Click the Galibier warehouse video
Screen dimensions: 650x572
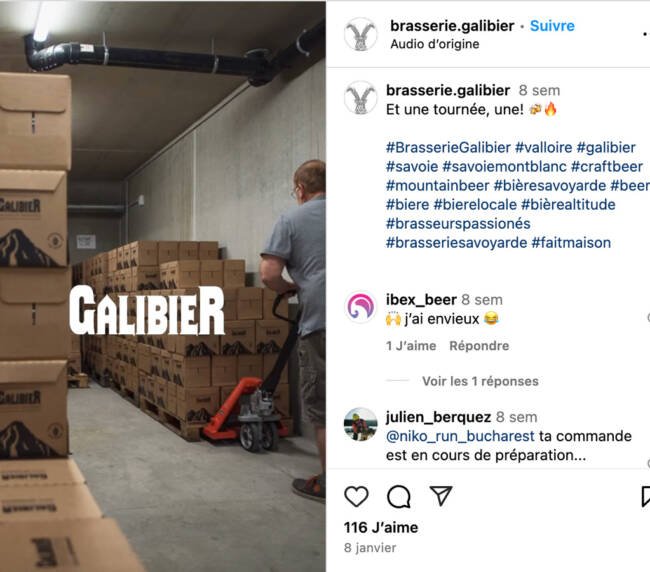(x=162, y=286)
